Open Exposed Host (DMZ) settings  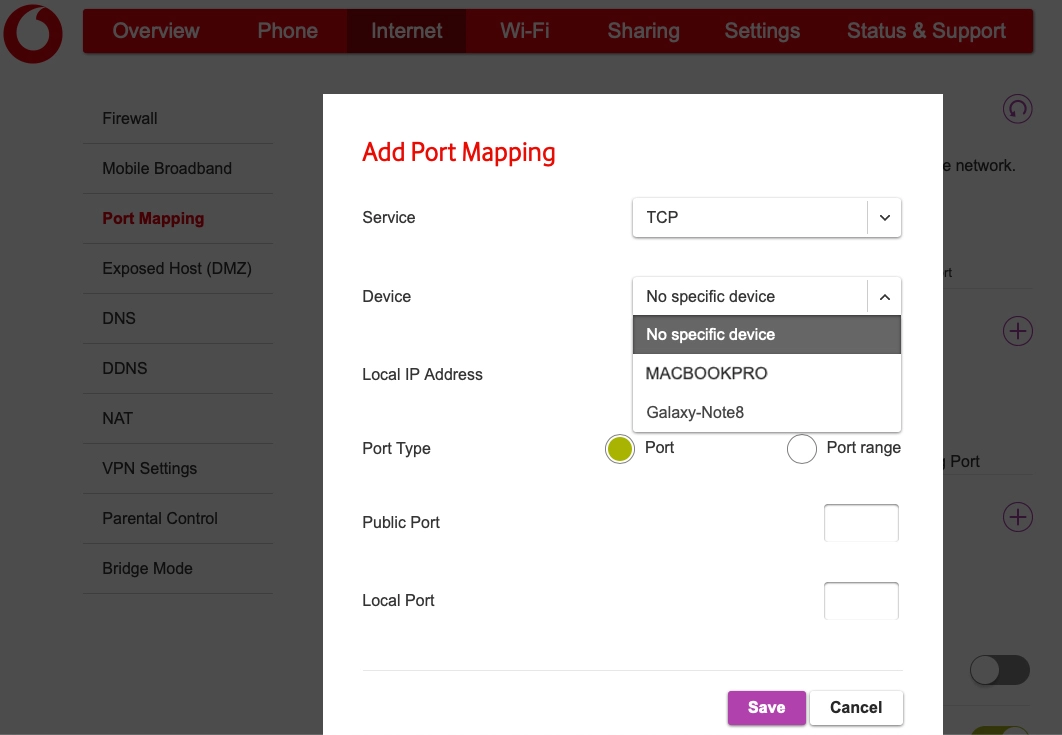click(x=177, y=268)
